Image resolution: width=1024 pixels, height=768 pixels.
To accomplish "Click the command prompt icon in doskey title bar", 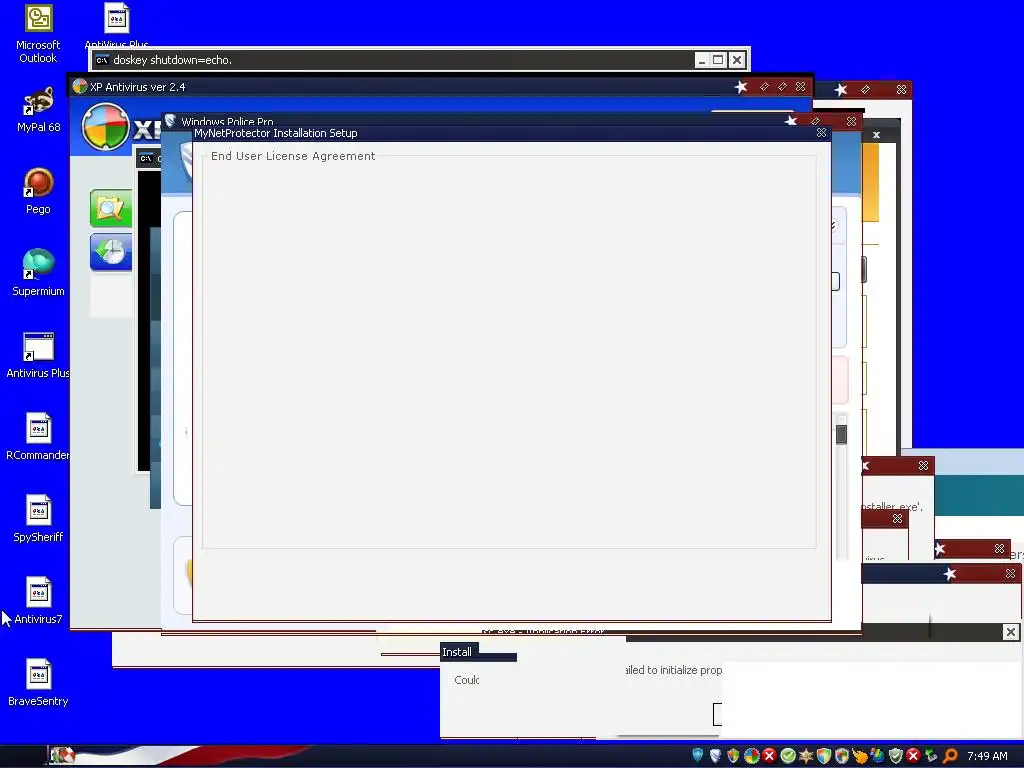I will tap(102, 60).
